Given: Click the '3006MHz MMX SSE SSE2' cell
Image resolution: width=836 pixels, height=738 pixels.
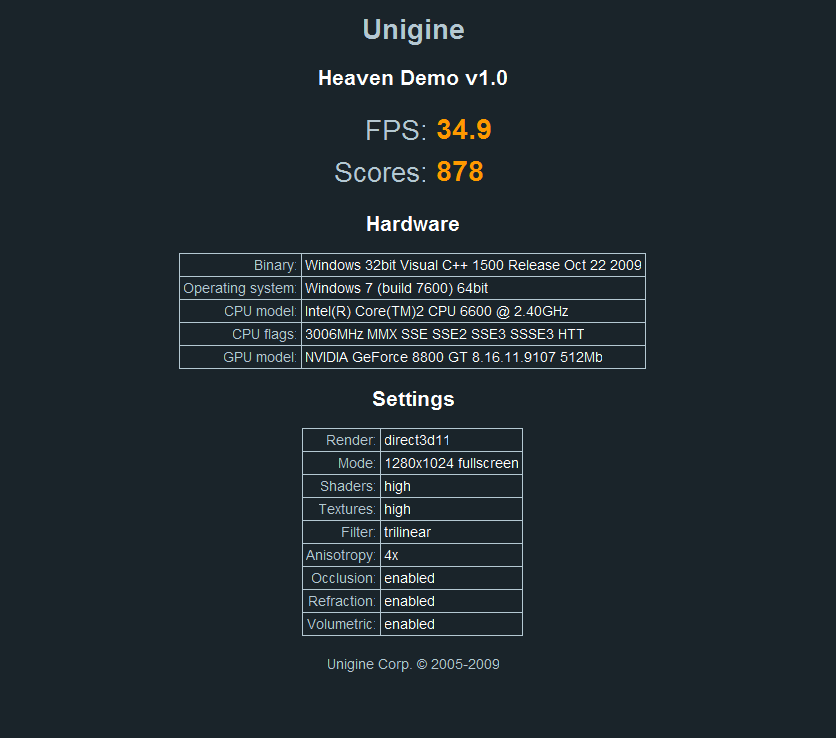Looking at the screenshot, I should pyautogui.click(x=473, y=334).
